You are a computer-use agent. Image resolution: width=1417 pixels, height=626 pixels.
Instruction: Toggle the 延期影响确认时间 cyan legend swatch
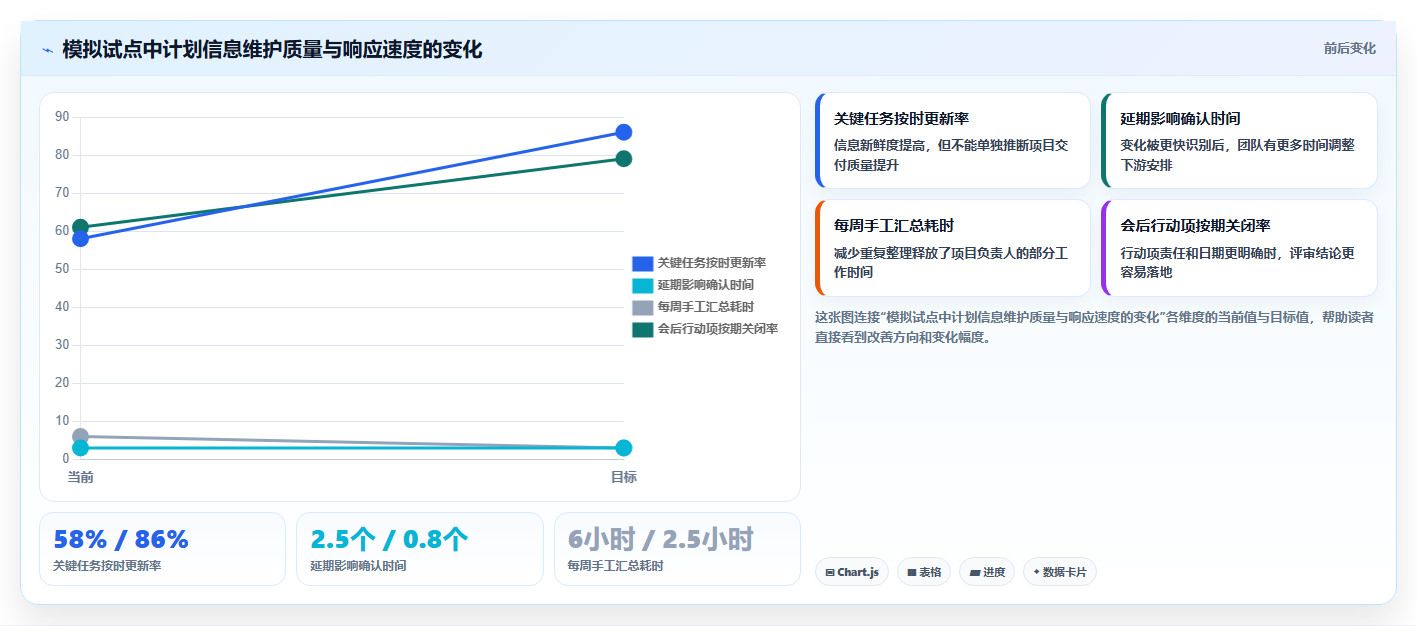click(642, 285)
